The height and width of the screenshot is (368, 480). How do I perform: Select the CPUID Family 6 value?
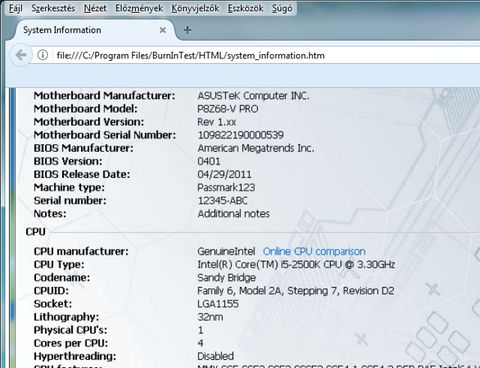(296, 291)
